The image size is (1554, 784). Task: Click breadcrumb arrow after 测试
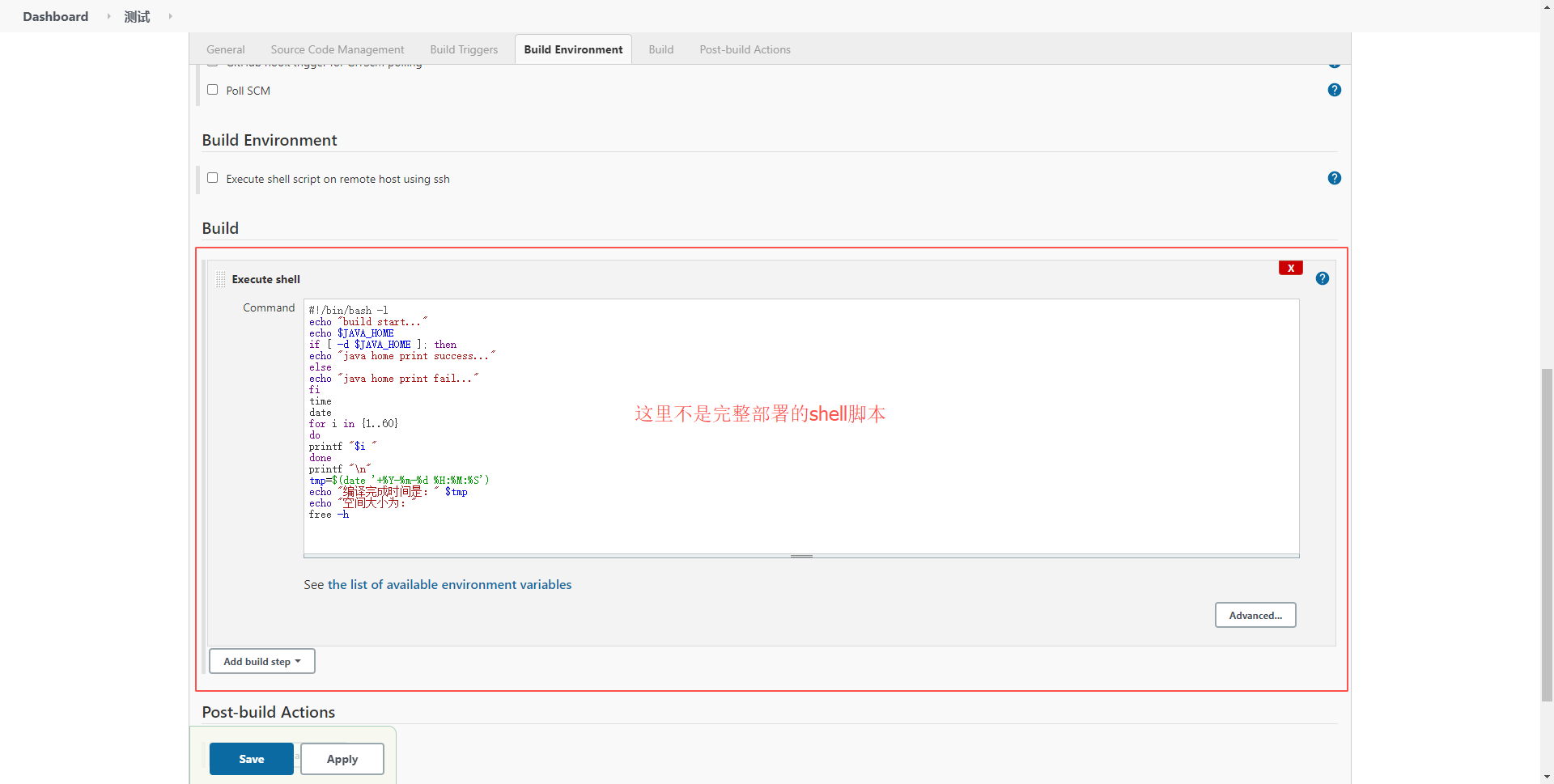tap(170, 16)
